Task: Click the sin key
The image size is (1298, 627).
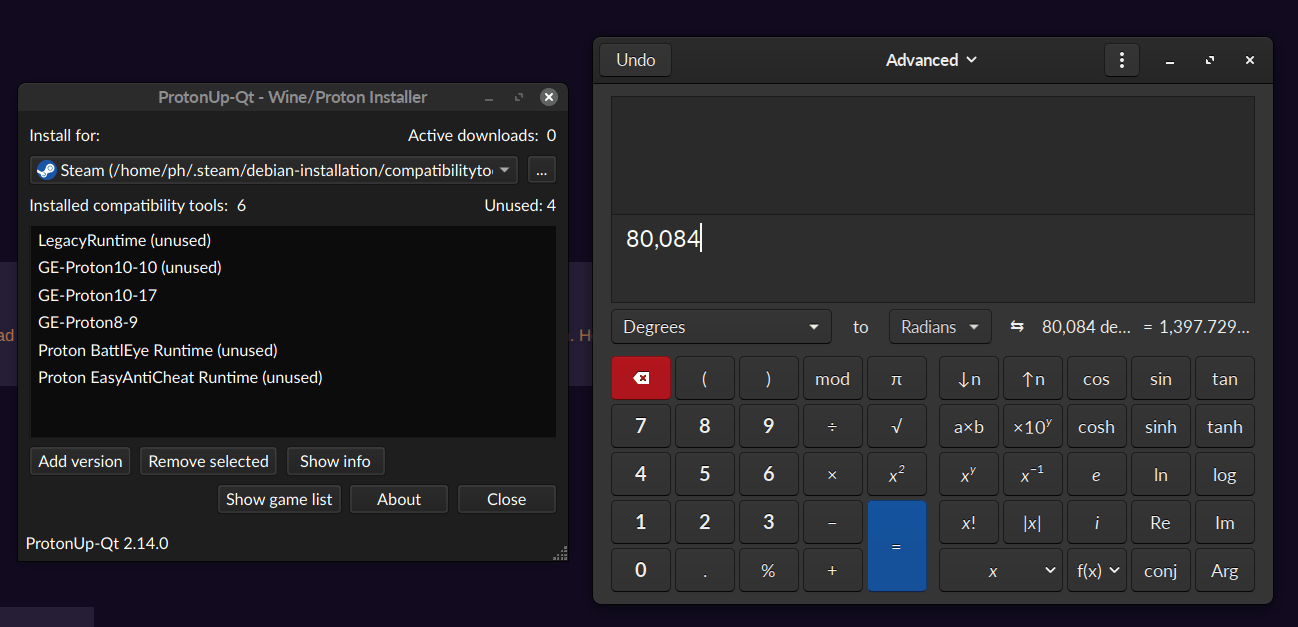Action: tap(1161, 378)
